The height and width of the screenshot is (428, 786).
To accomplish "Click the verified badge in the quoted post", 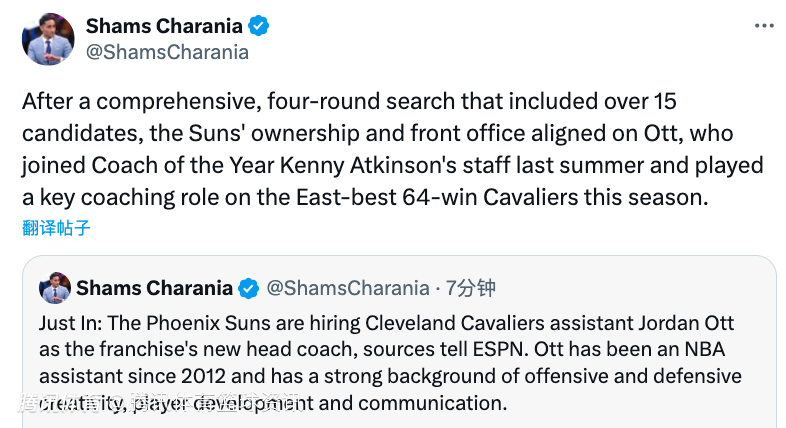I will pyautogui.click(x=248, y=289).
